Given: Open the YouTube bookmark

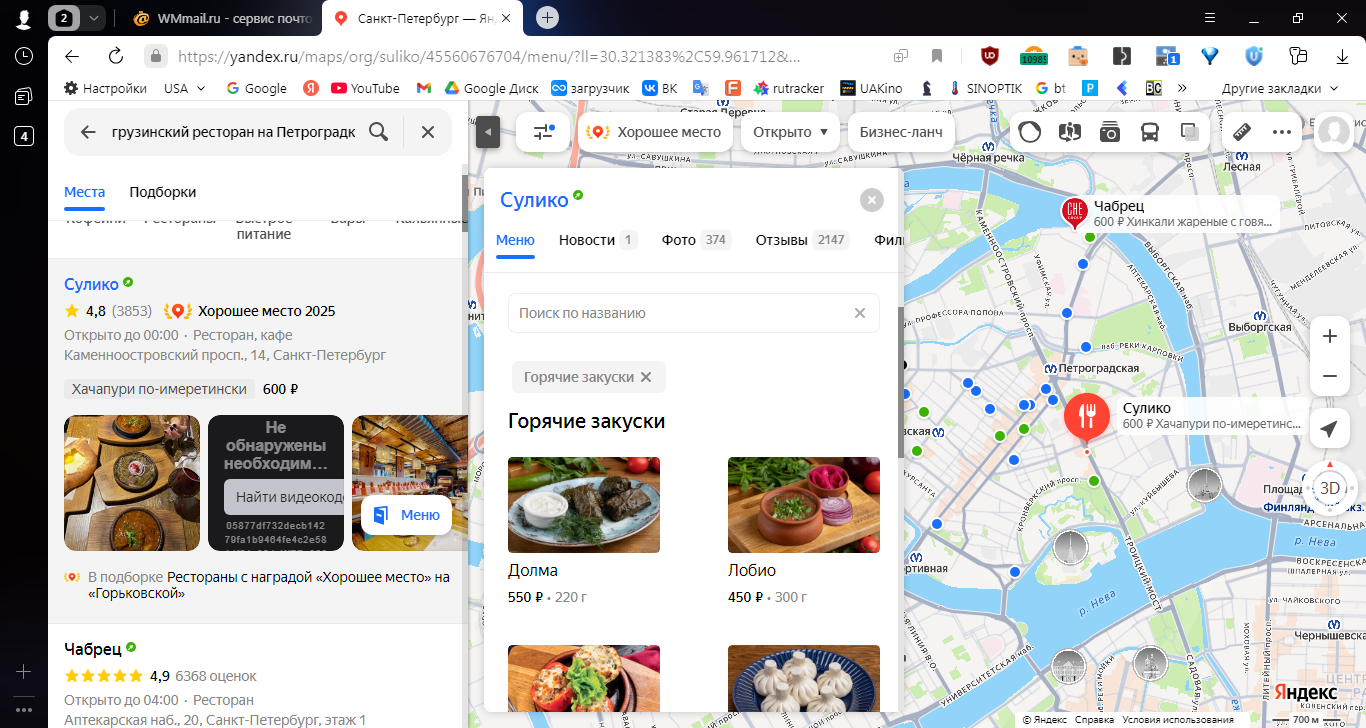Looking at the screenshot, I should [x=365, y=88].
